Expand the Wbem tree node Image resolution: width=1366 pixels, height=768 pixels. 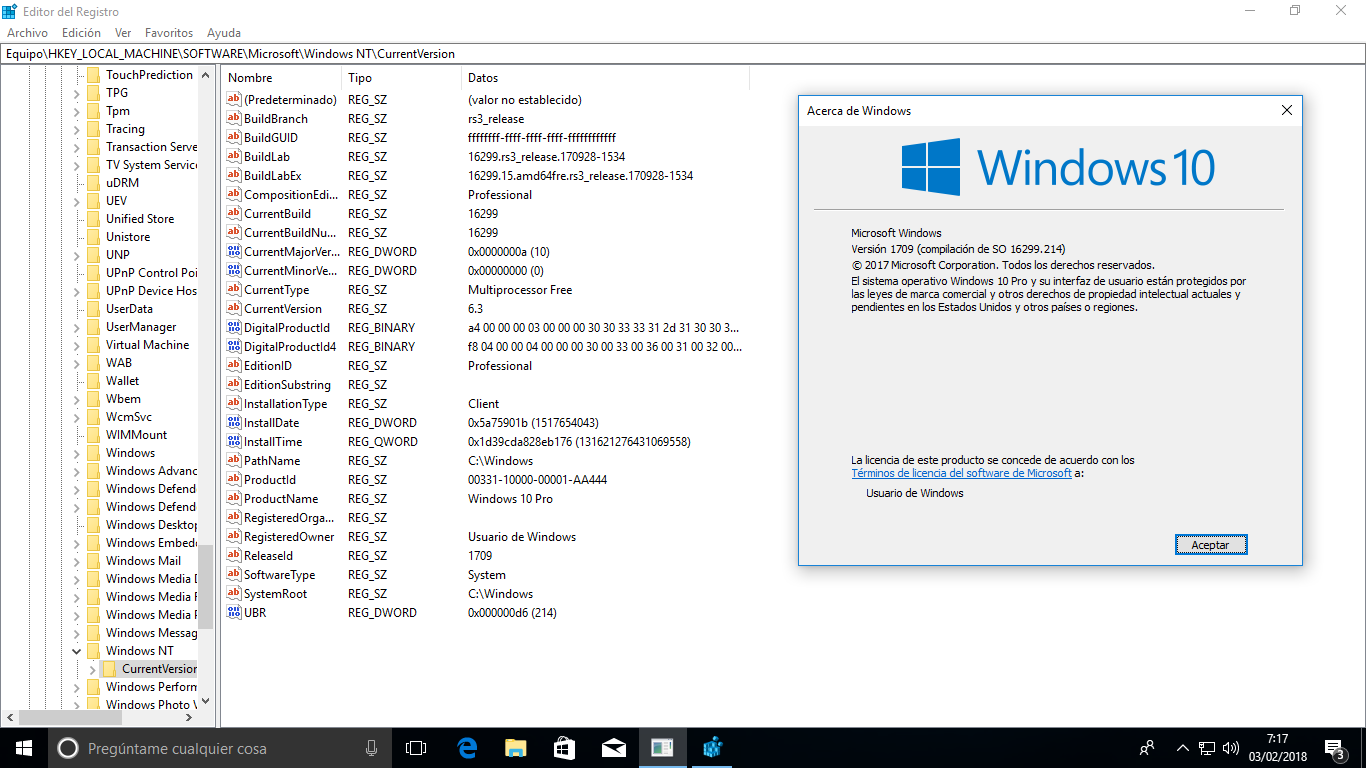click(77, 399)
